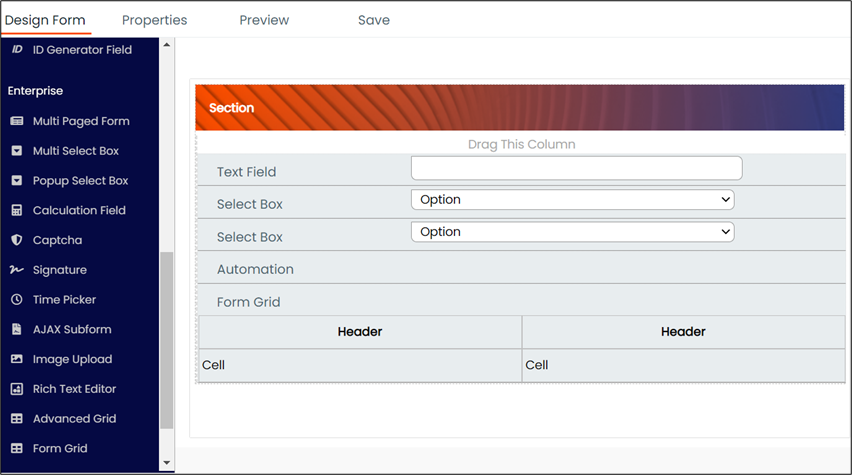
Task: Click the palette scrollbar thumb
Action: point(167,340)
